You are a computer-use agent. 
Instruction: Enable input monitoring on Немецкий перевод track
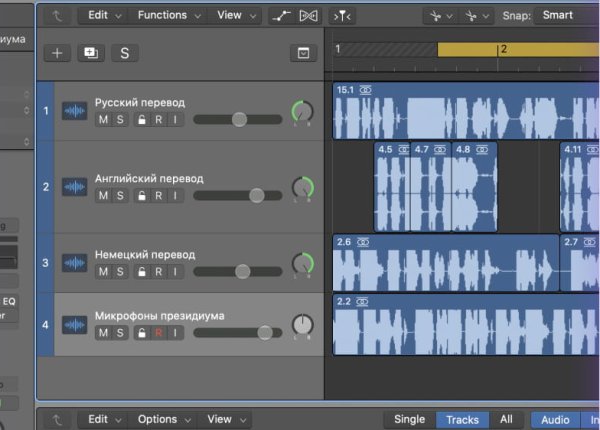click(175, 272)
